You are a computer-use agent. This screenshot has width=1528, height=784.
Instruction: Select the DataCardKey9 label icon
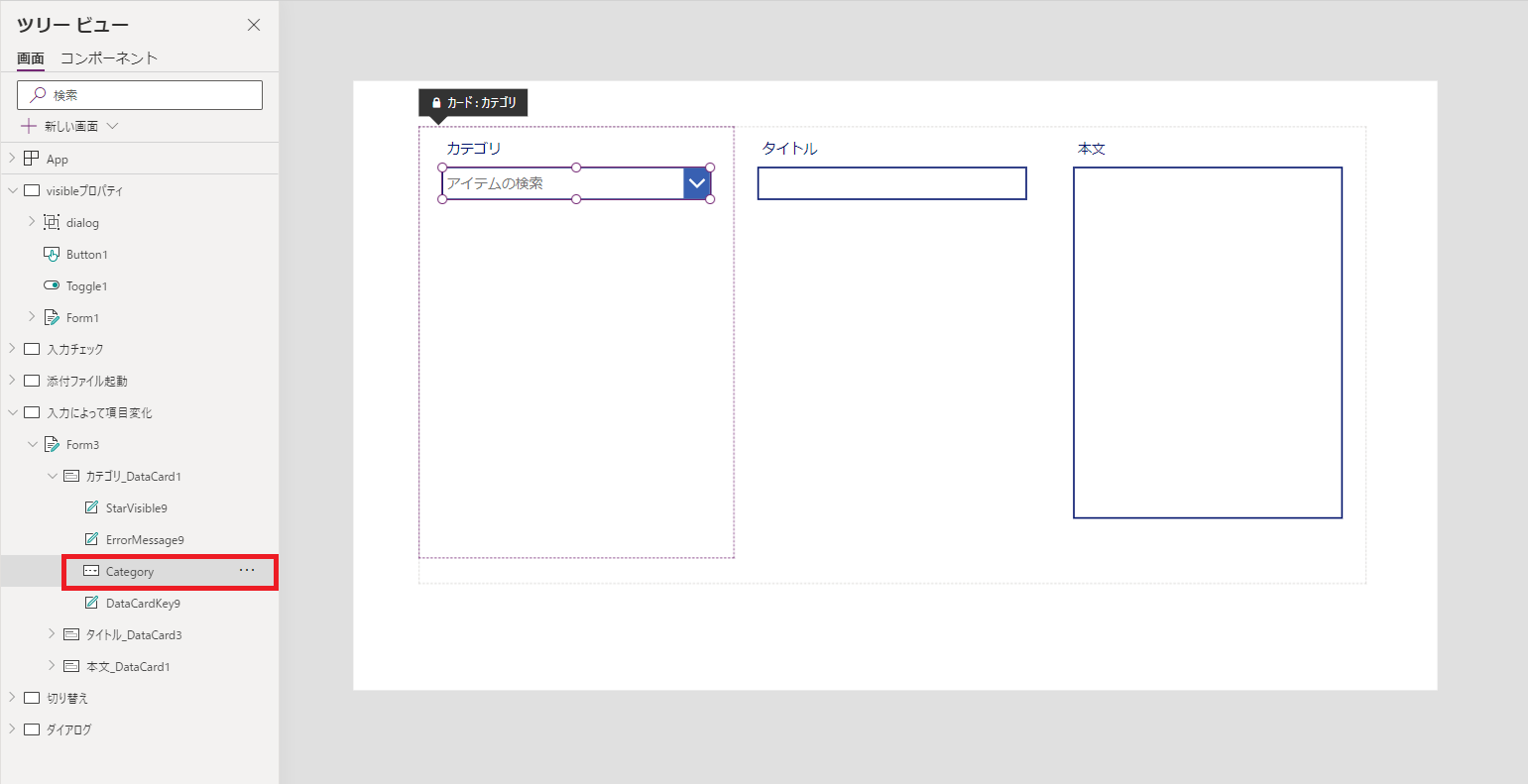point(91,603)
